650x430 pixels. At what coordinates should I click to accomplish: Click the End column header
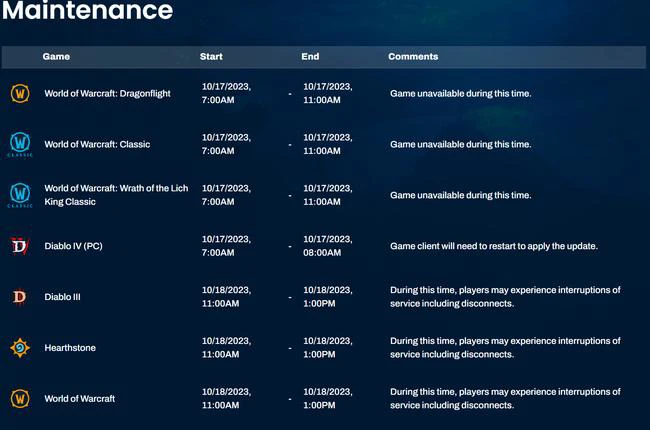click(x=310, y=56)
